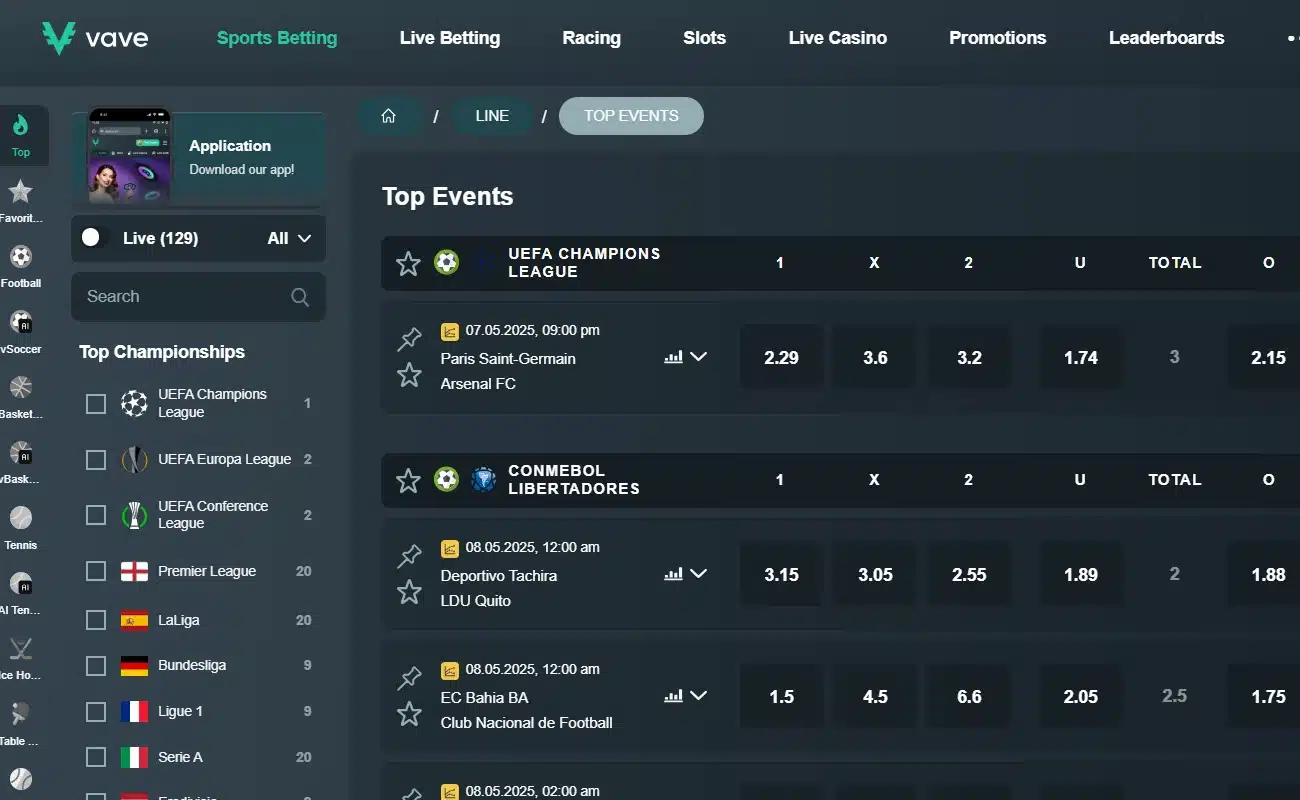Select Arsenal win odds 3.2
Viewport: 1300px width, 800px height.
tap(969, 357)
